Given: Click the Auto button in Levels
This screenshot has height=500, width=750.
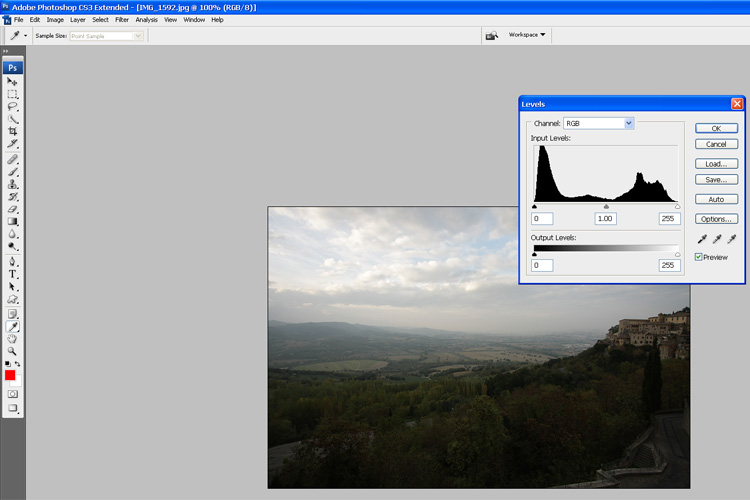Looking at the screenshot, I should [x=716, y=199].
